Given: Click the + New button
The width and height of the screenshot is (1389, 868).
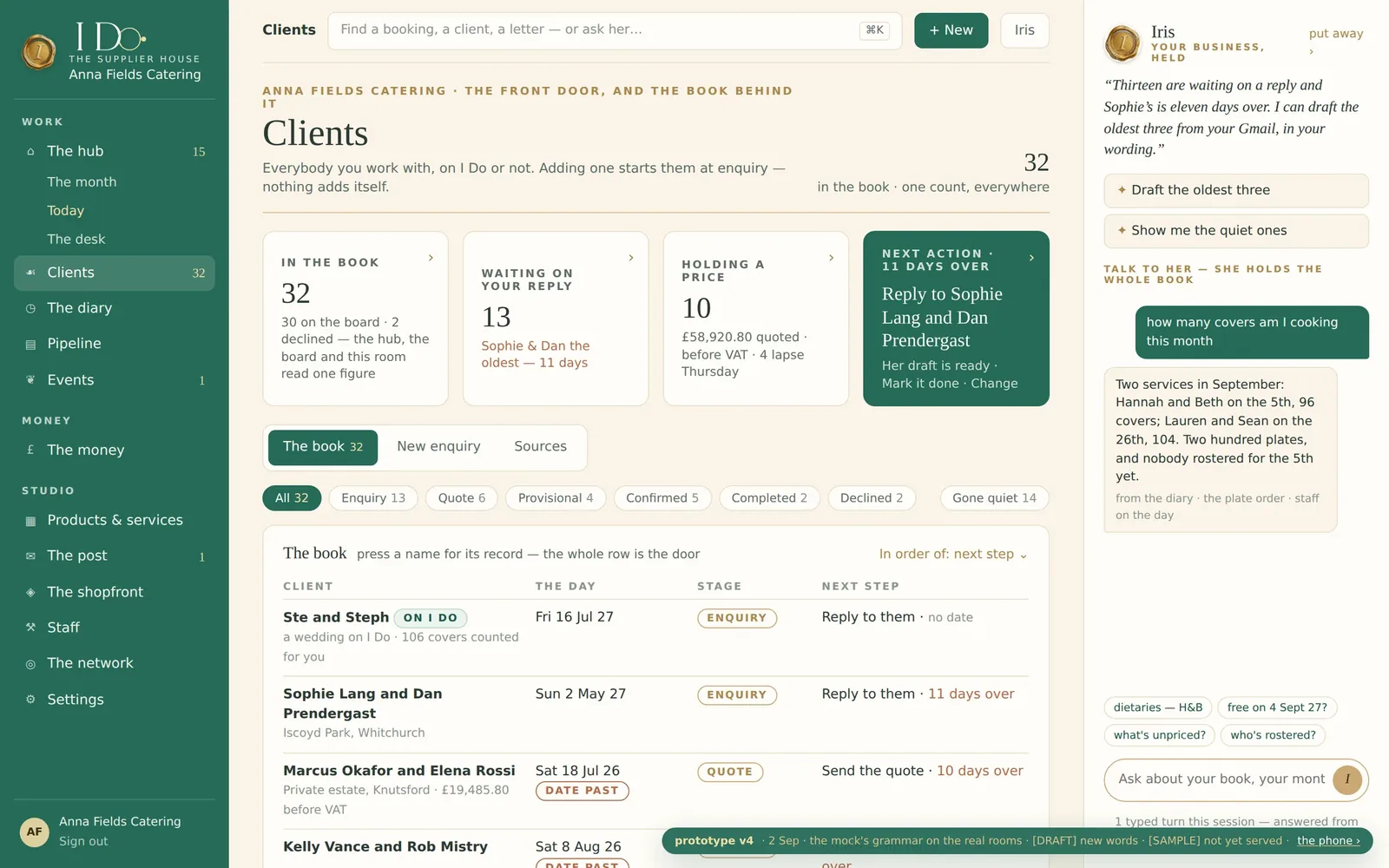Looking at the screenshot, I should click(x=951, y=30).
